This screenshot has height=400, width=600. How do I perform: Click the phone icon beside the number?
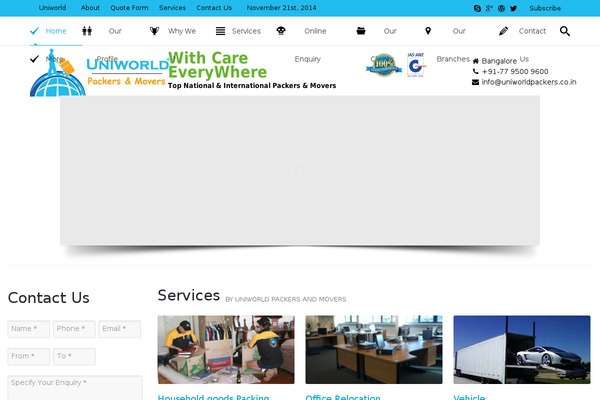pos(476,72)
